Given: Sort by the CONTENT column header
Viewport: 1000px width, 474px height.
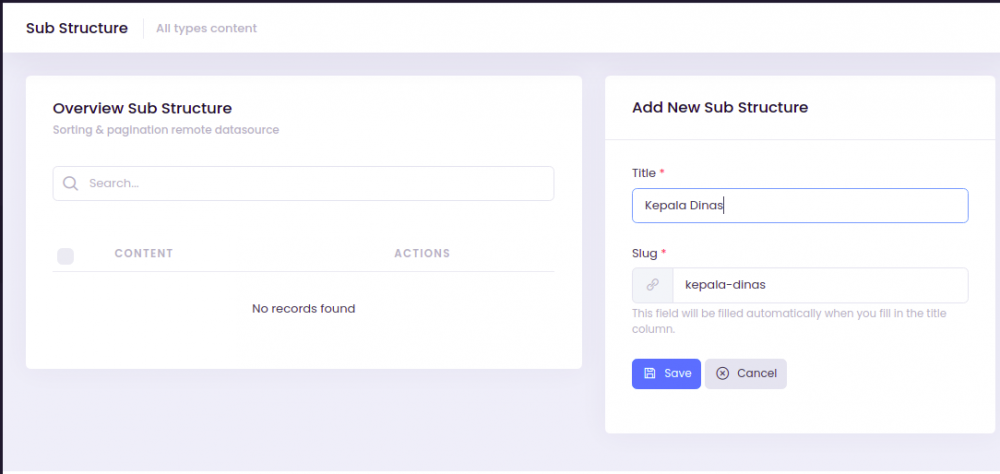Looking at the screenshot, I should coord(144,254).
